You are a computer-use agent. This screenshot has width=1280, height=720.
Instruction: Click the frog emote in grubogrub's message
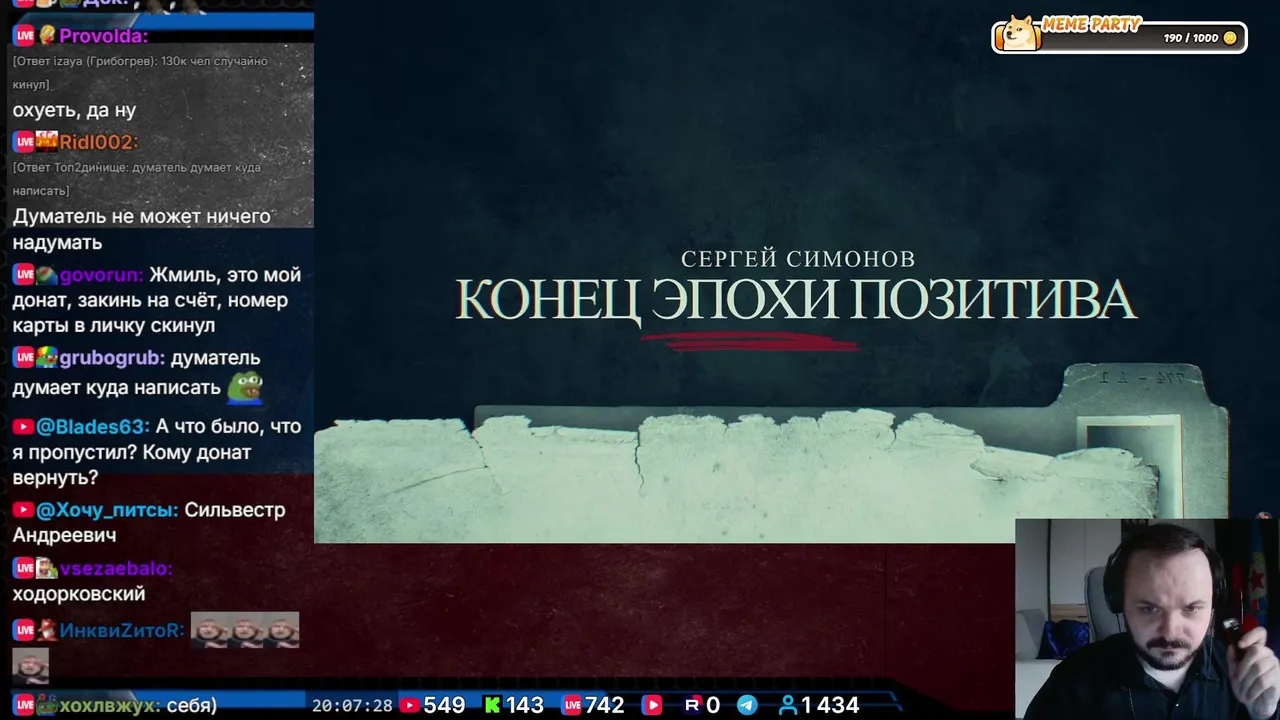245,387
